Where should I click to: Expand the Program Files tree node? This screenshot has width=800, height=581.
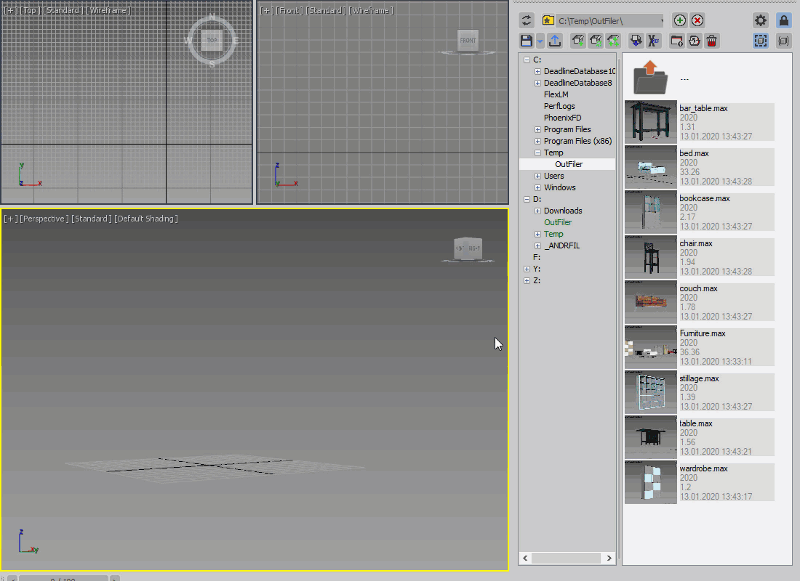point(537,130)
